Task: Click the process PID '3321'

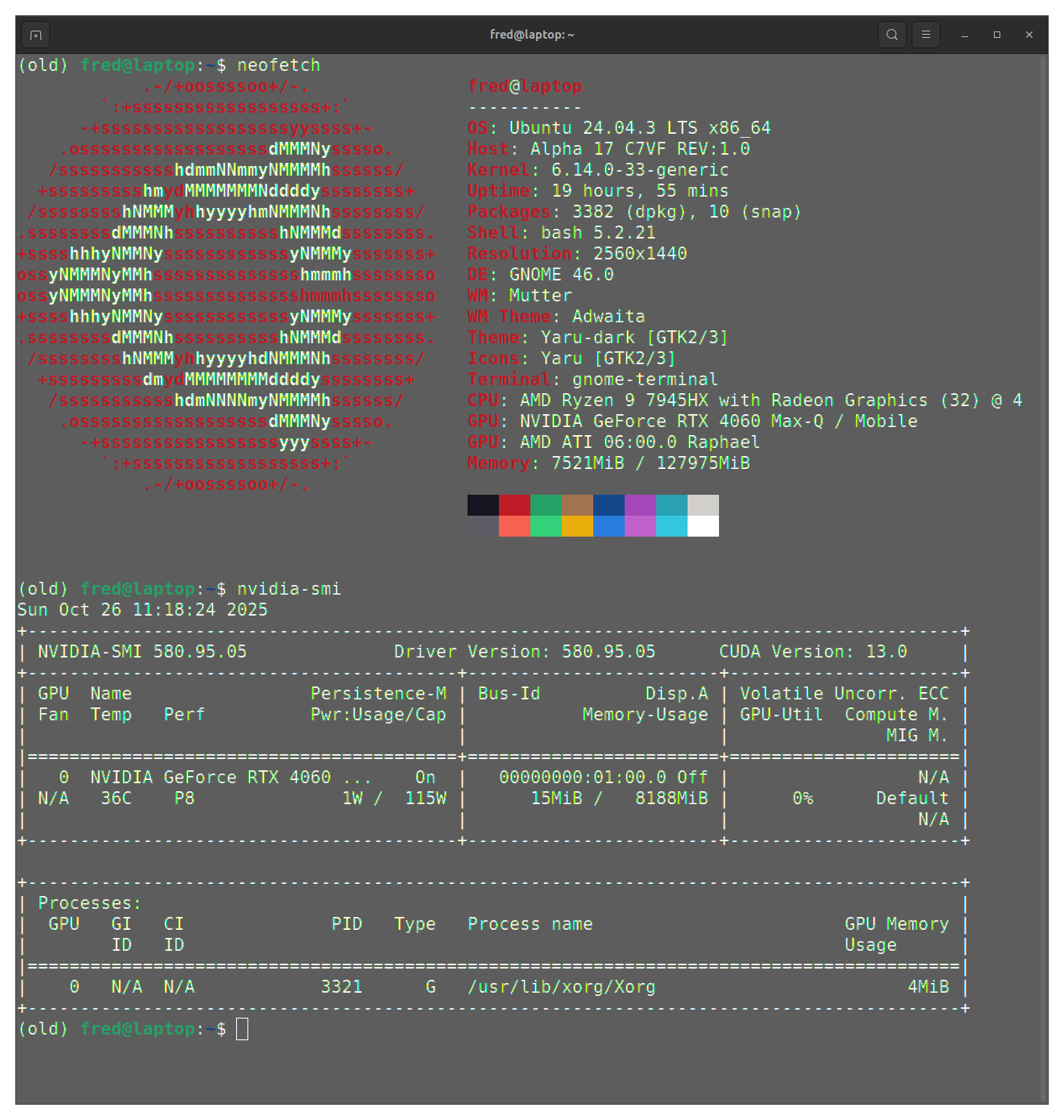Action: tap(342, 987)
